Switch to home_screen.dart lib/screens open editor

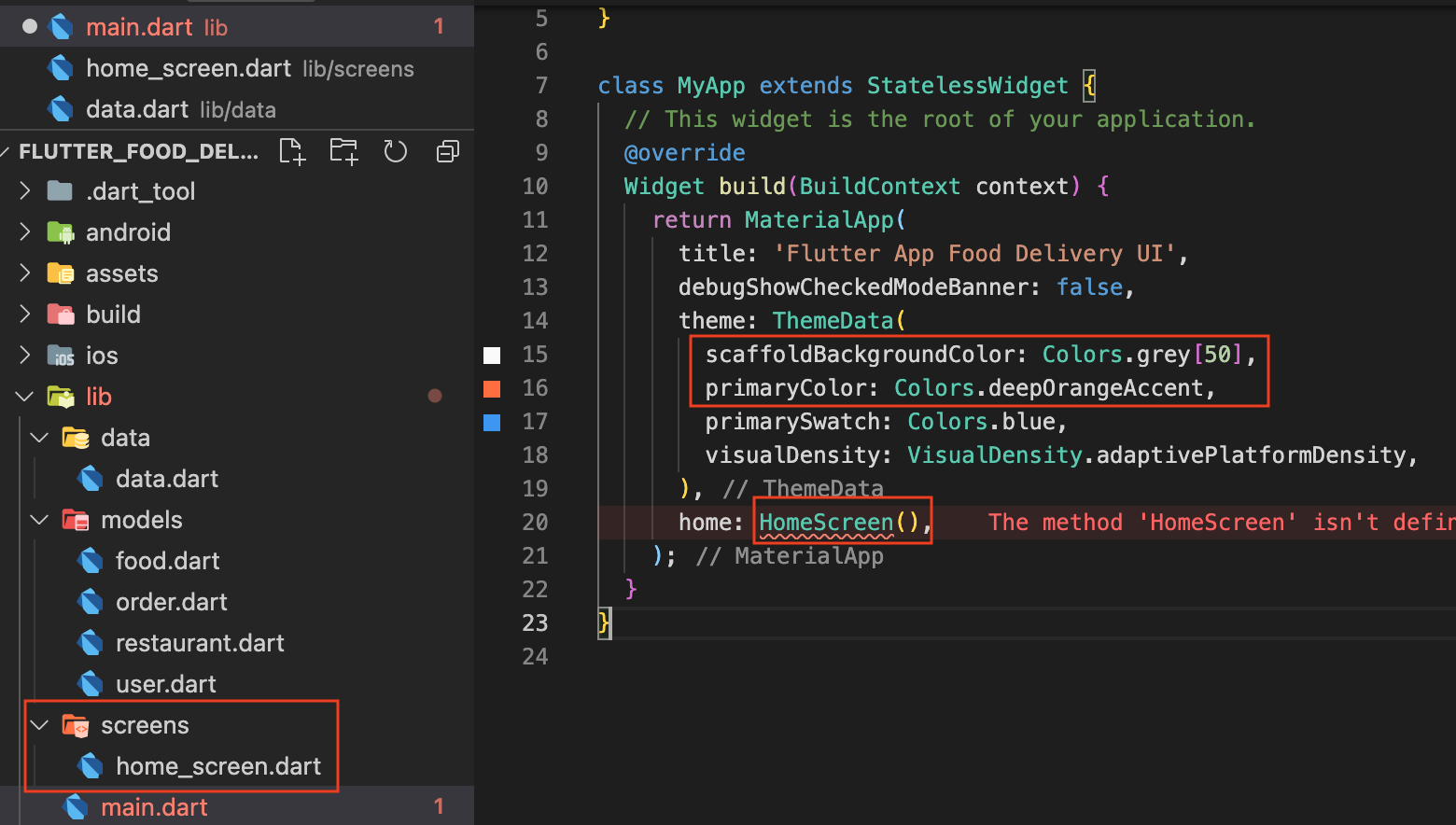(237, 68)
